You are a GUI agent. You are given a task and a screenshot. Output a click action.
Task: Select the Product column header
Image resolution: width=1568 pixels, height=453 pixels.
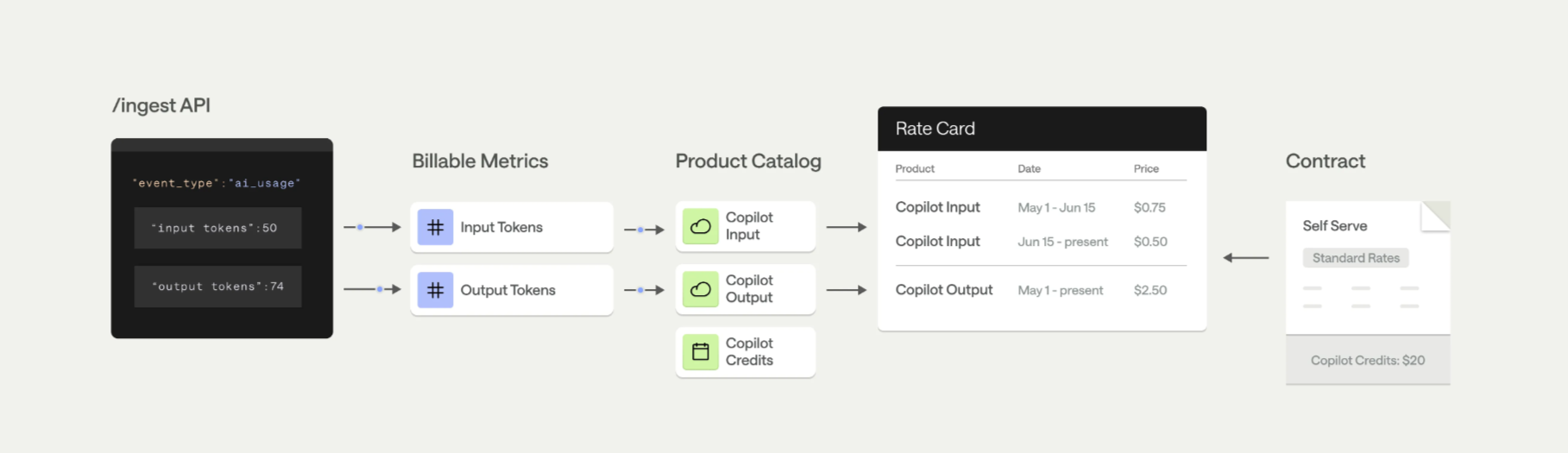tap(915, 169)
